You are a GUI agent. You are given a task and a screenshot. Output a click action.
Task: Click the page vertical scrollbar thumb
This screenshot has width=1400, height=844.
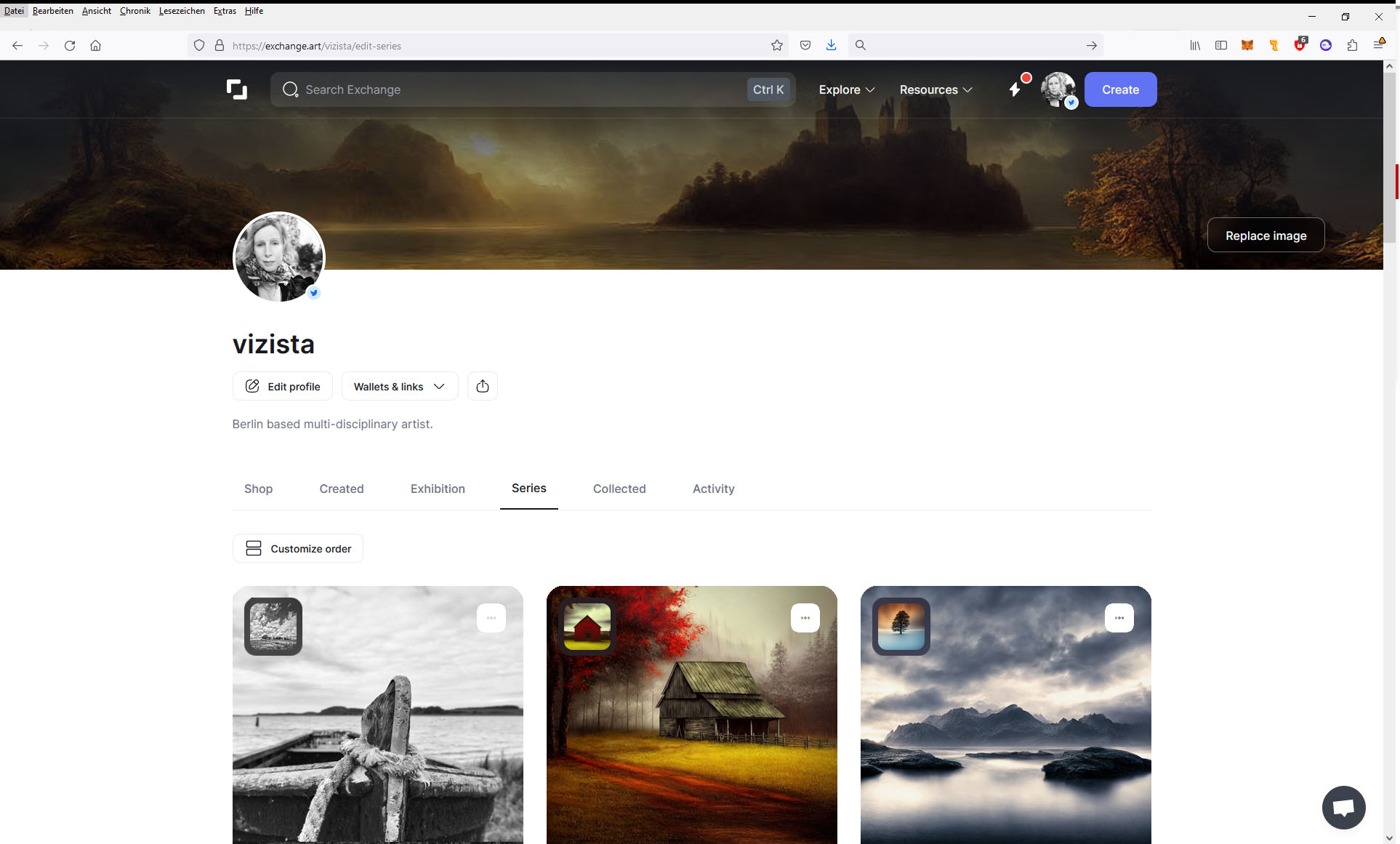pos(1390,156)
